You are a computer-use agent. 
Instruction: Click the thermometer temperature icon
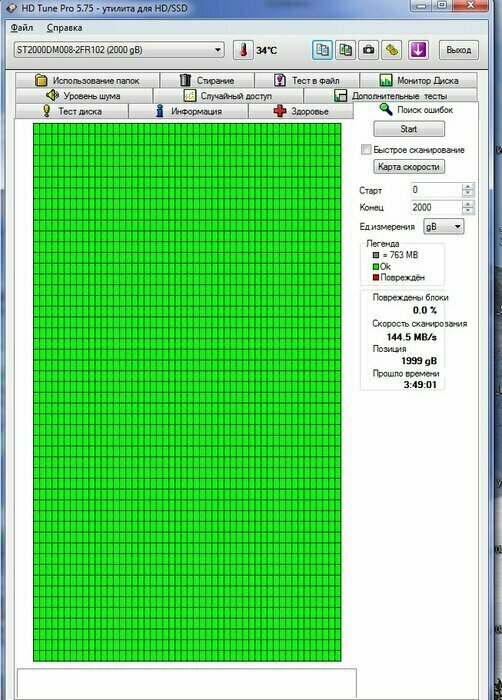point(243,50)
